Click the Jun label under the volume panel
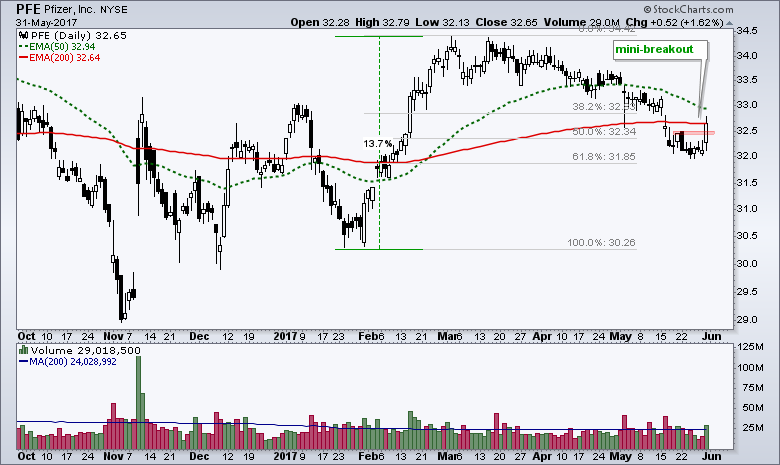Viewport: 780px width, 465px height. (x=711, y=456)
